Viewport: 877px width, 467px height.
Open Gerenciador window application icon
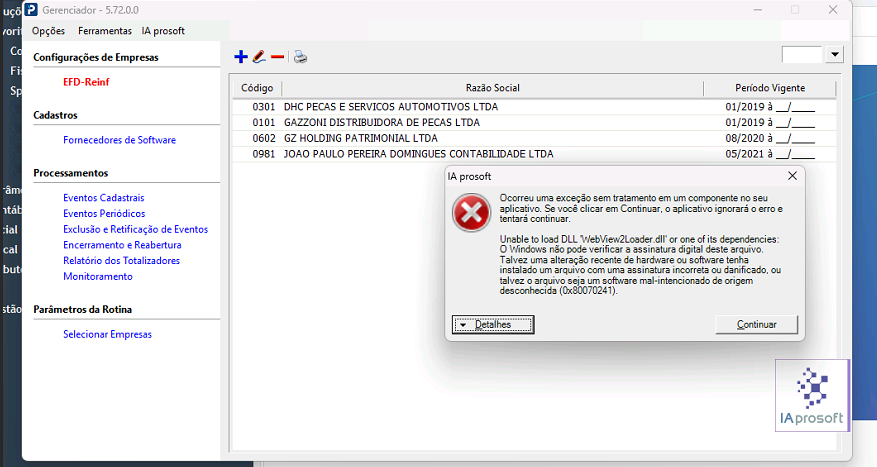(31, 10)
